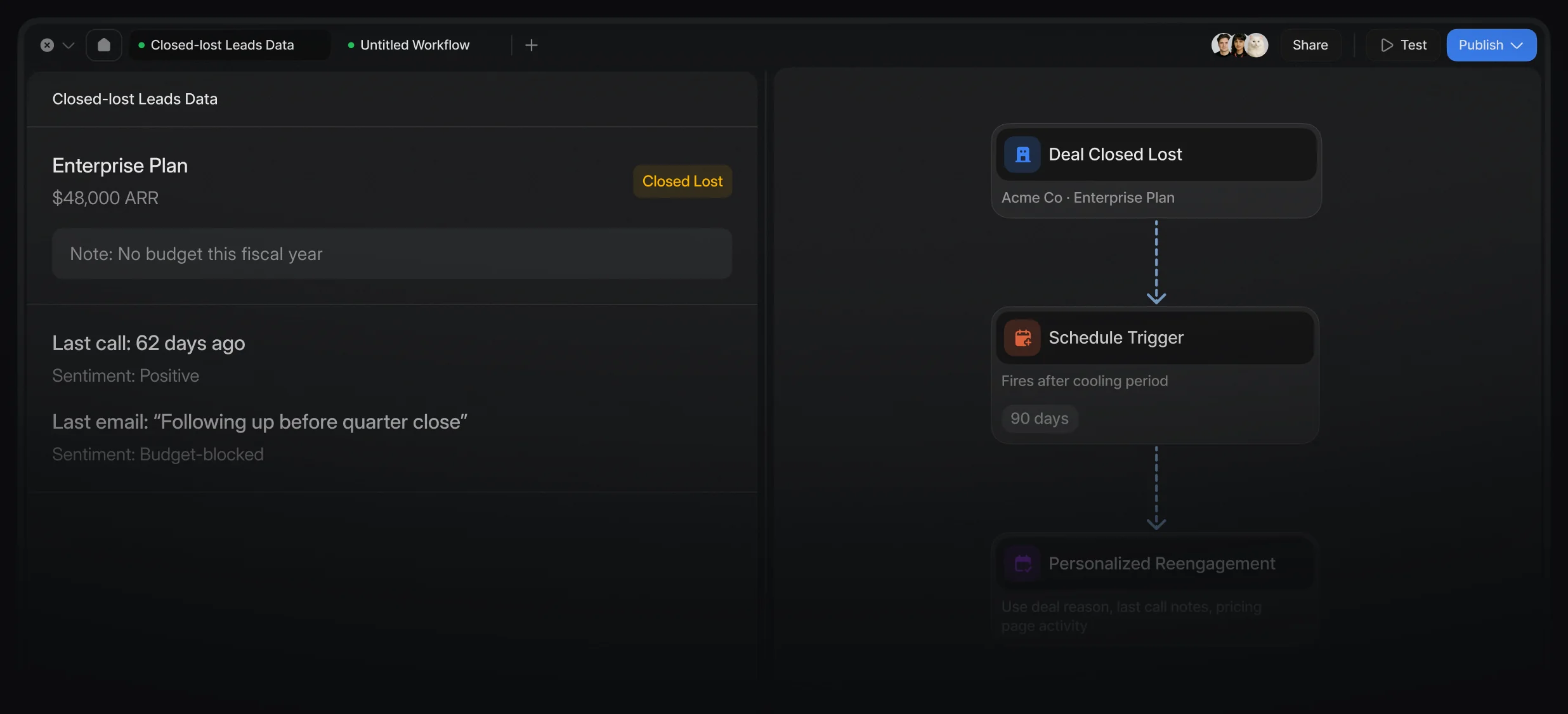The height and width of the screenshot is (714, 1568).
Task: Select the Enterprise Plan heading
Action: [x=120, y=166]
